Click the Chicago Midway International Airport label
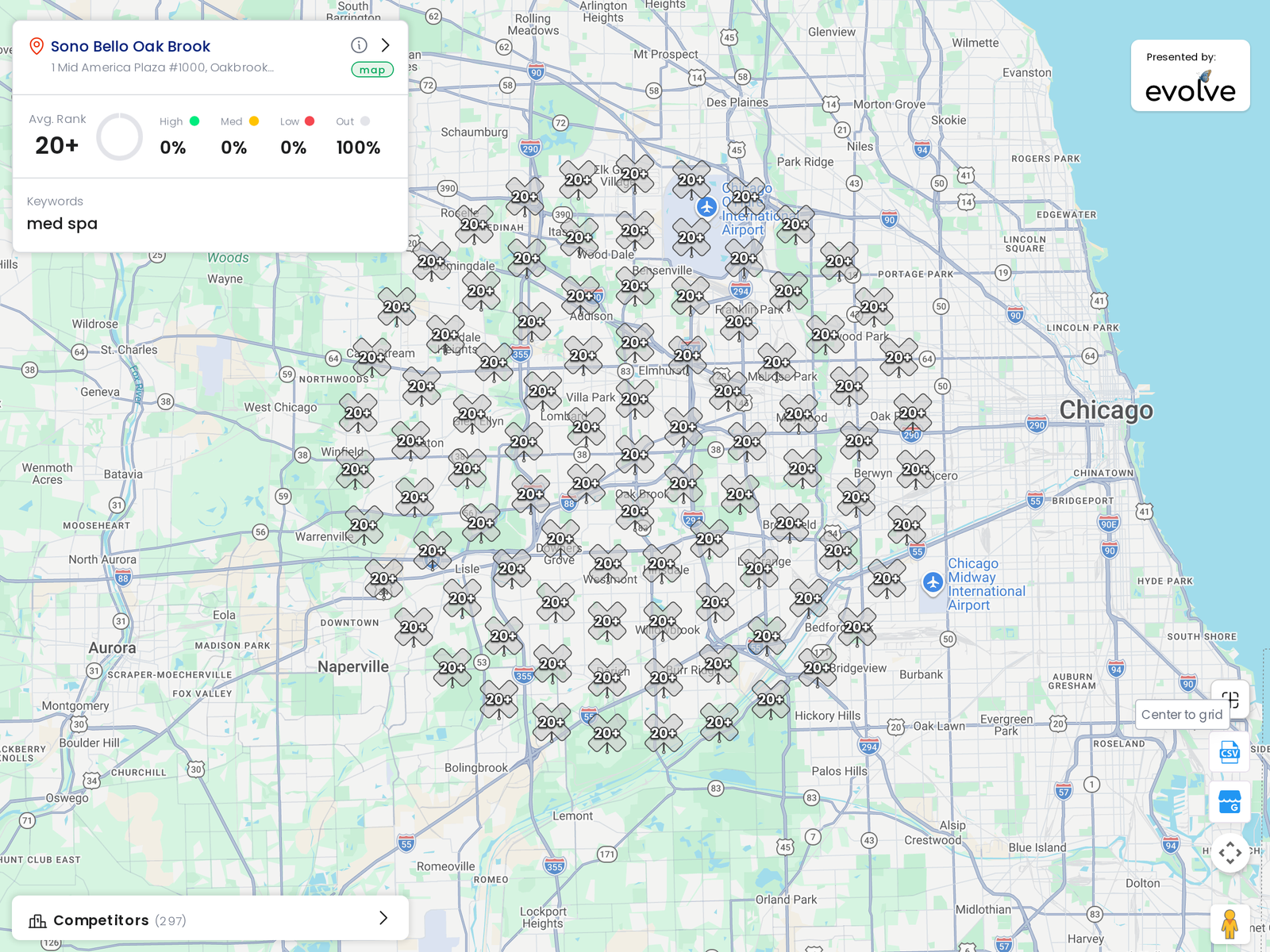 point(987,584)
